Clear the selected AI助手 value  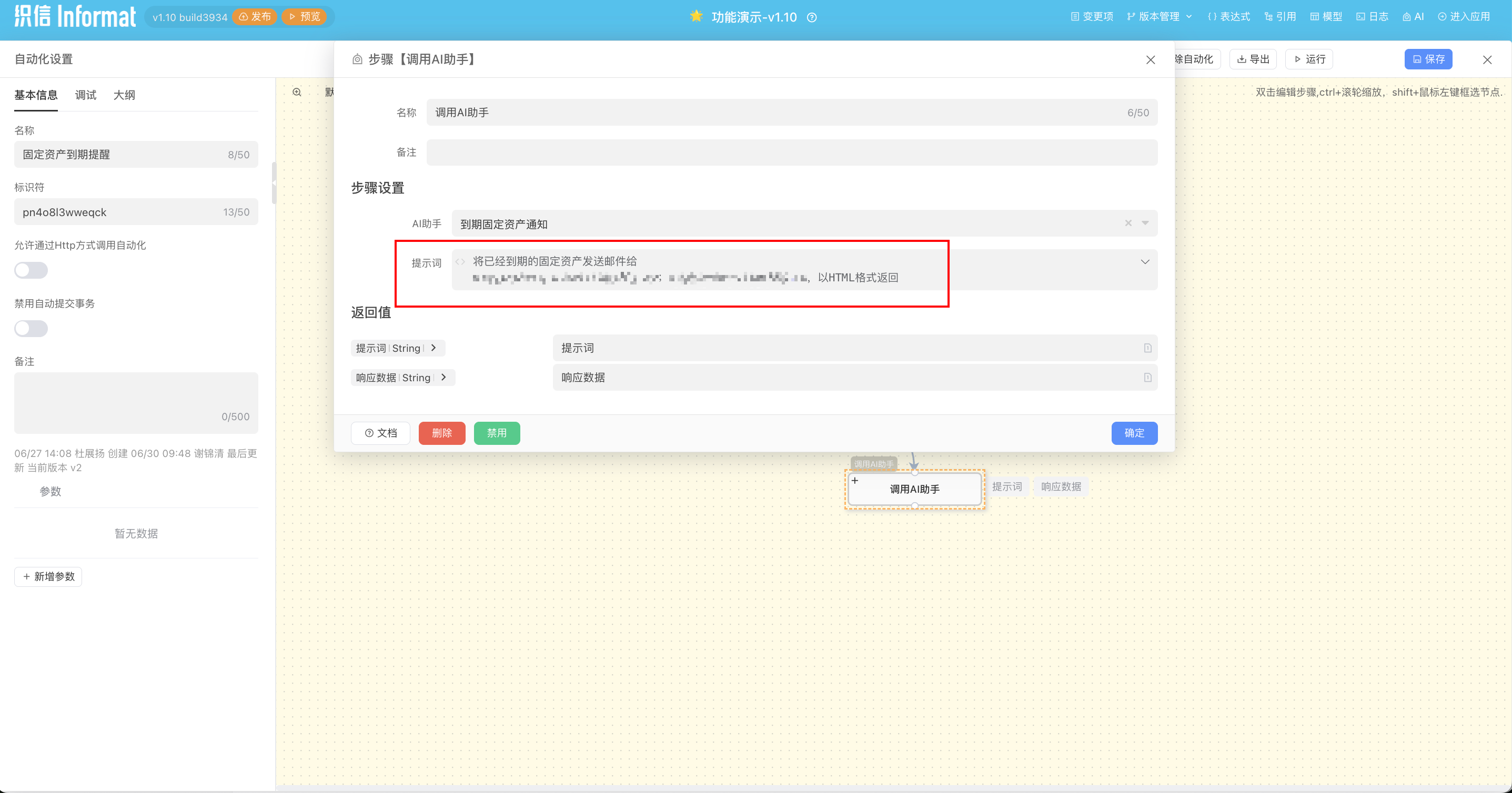1127,223
